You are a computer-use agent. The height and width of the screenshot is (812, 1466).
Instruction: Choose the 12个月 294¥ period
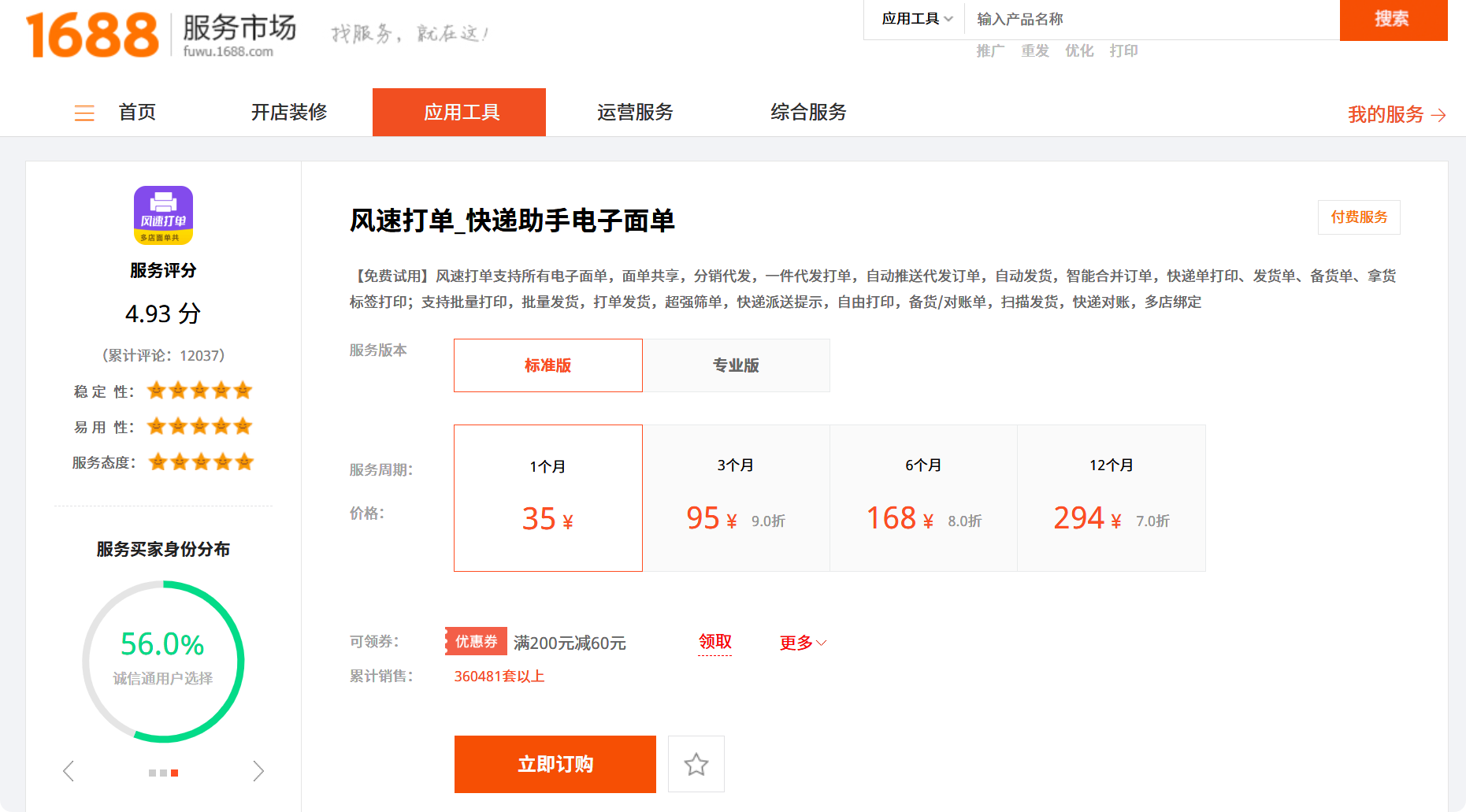[1112, 498]
